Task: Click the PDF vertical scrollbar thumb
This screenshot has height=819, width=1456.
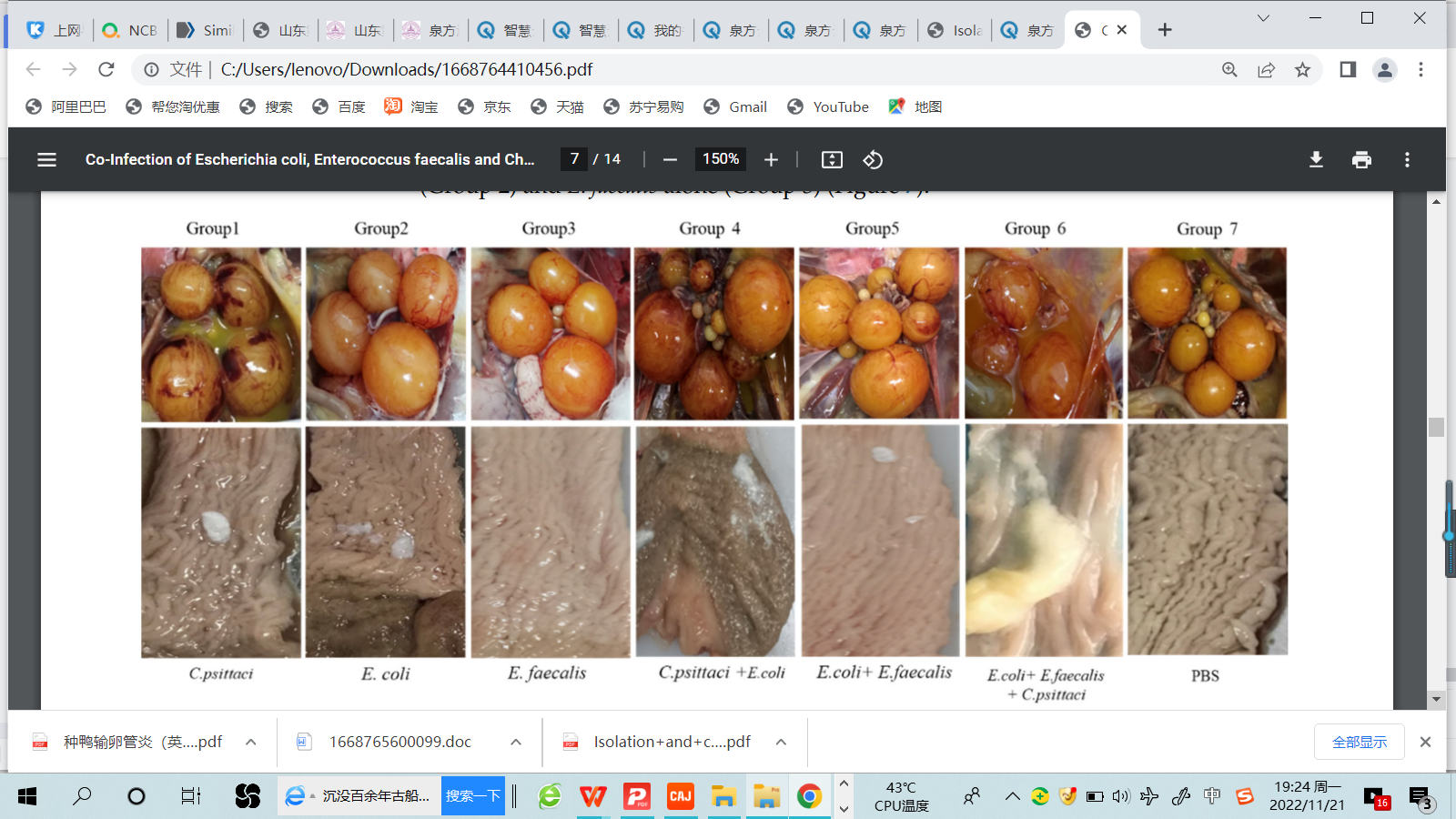Action: (1436, 427)
